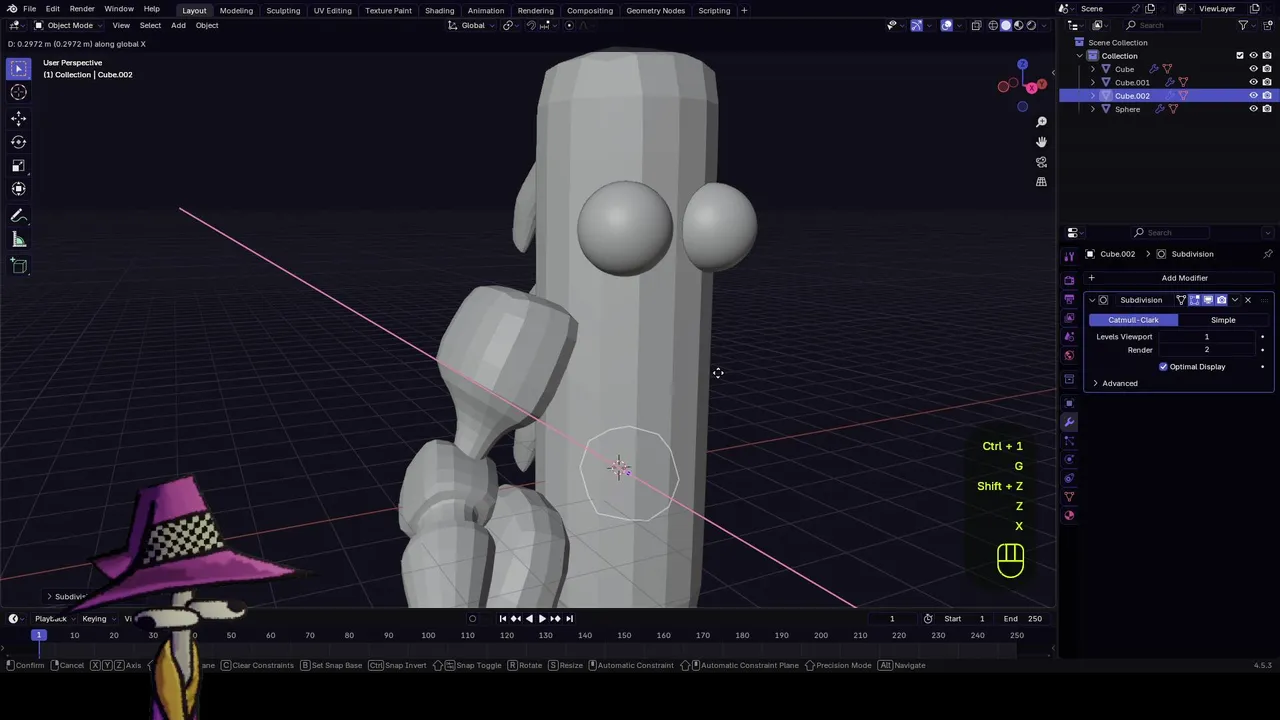Image resolution: width=1280 pixels, height=720 pixels.
Task: Open Global transform orientation dropdown
Action: (472, 25)
